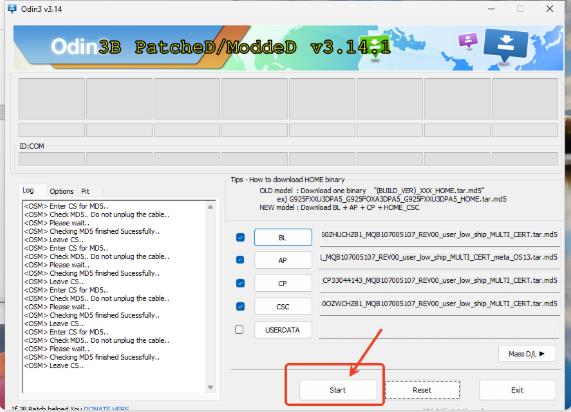Click the log scrollbar up arrow
The height and width of the screenshot is (412, 571).
click(210, 207)
